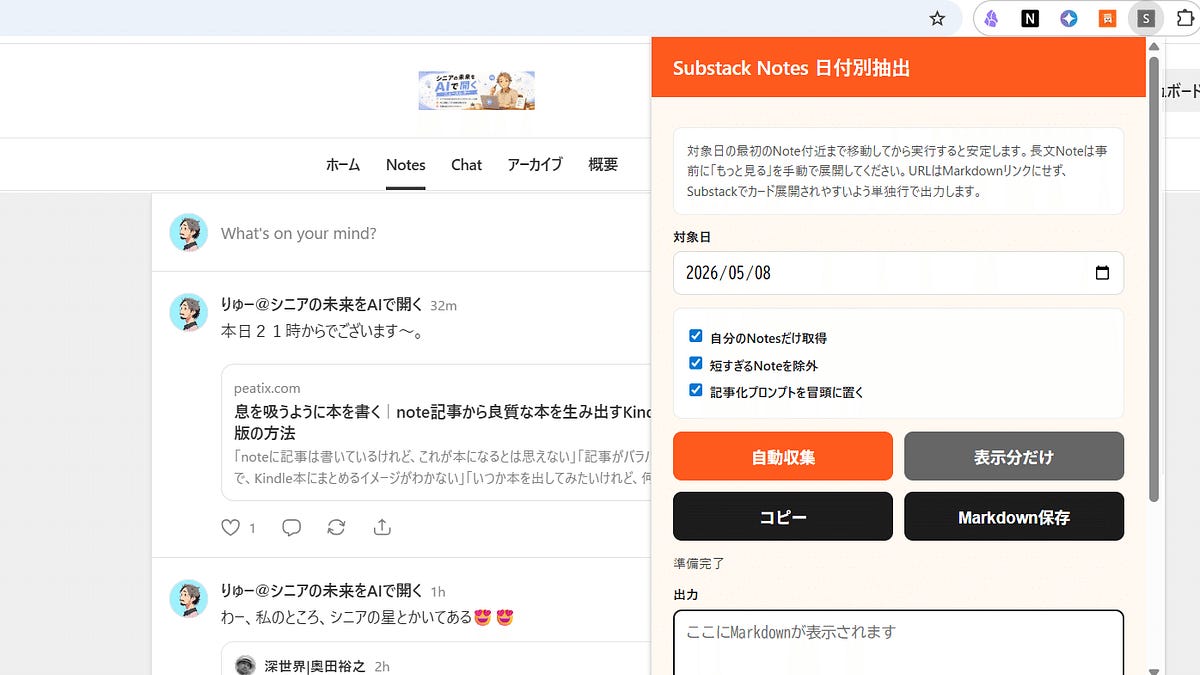Open the Notion extension icon

pos(1030,18)
